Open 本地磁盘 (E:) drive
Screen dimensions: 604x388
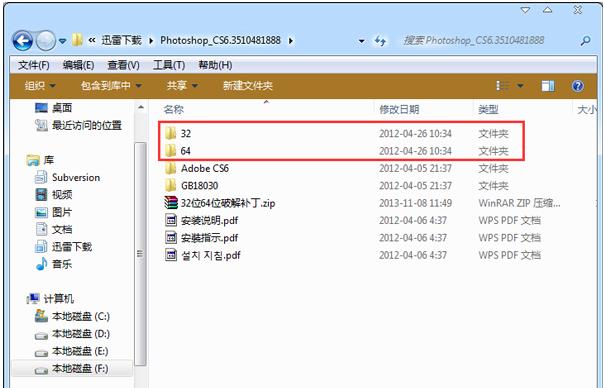(x=80, y=351)
